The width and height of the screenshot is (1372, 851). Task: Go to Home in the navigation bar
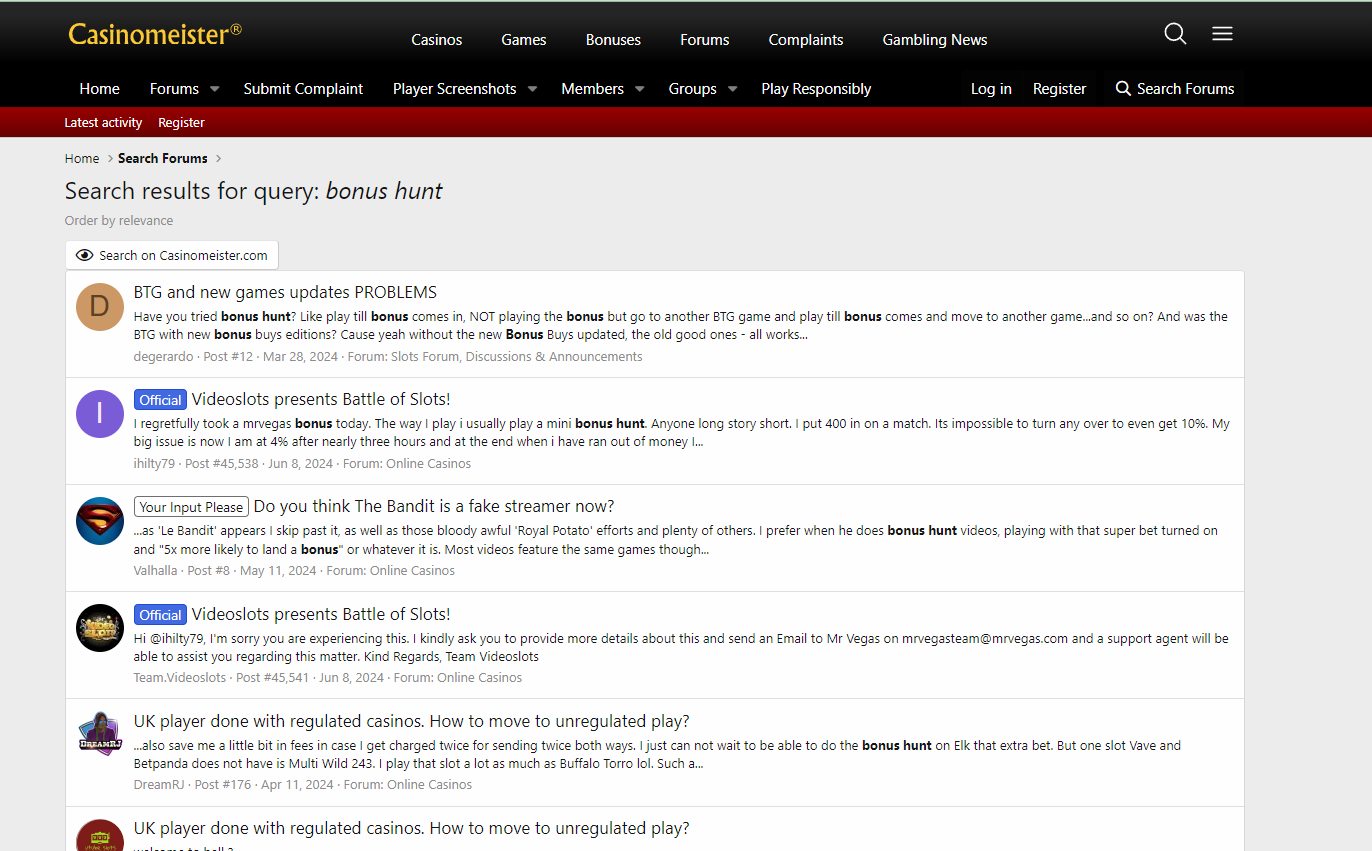point(100,89)
